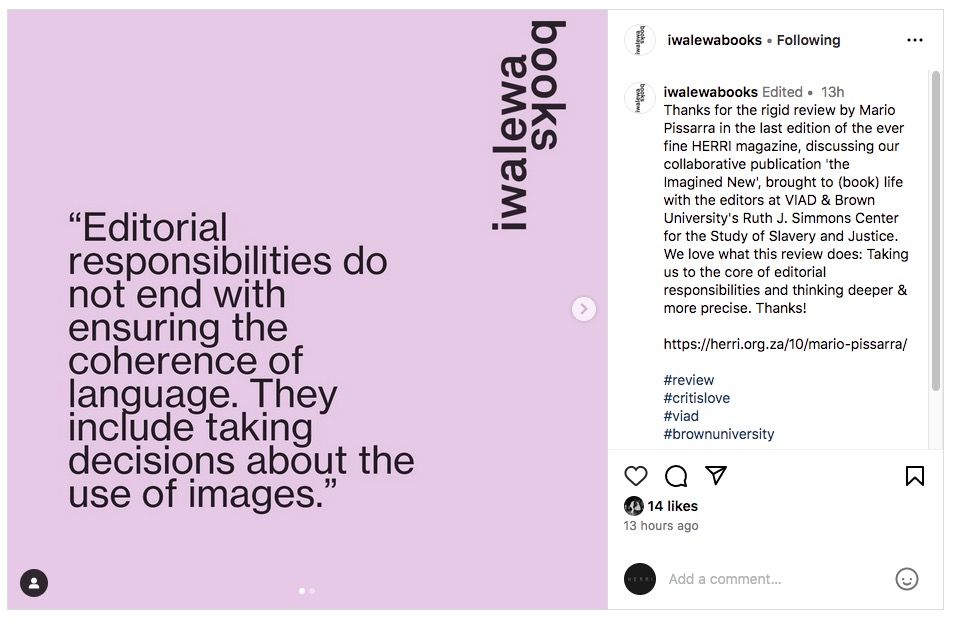Open iwalewabooks avatar in post header

click(640, 40)
